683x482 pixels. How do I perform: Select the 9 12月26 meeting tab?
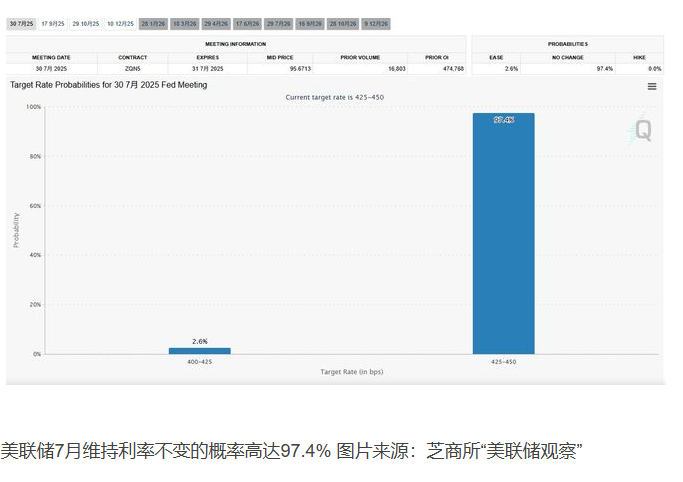coord(375,23)
